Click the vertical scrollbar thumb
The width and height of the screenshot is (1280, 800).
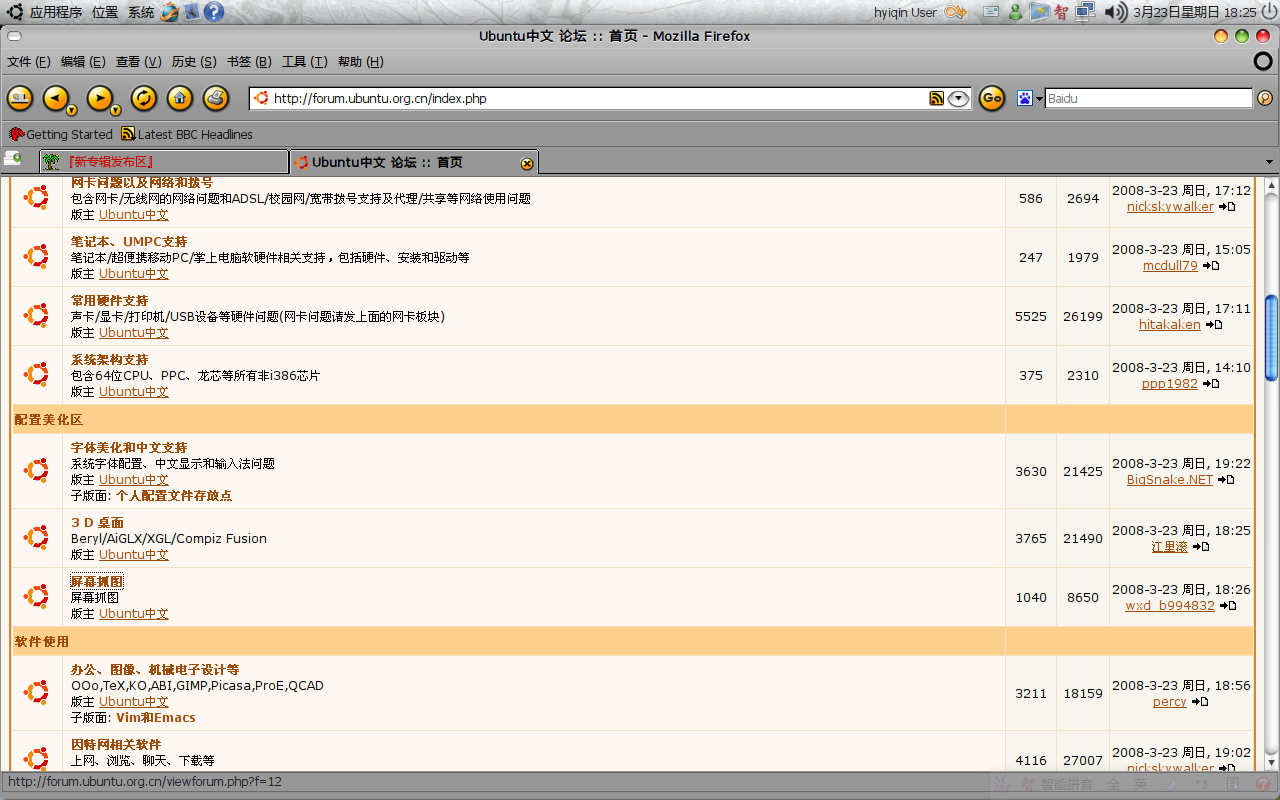click(x=1271, y=338)
